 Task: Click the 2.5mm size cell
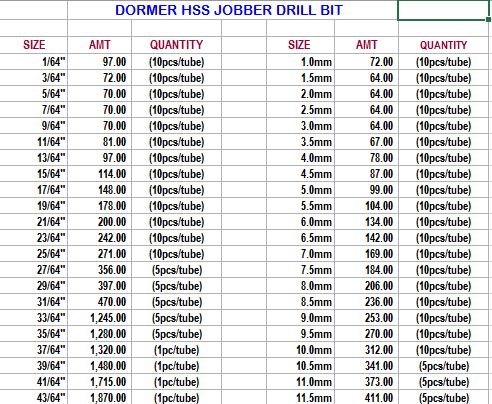click(x=300, y=110)
